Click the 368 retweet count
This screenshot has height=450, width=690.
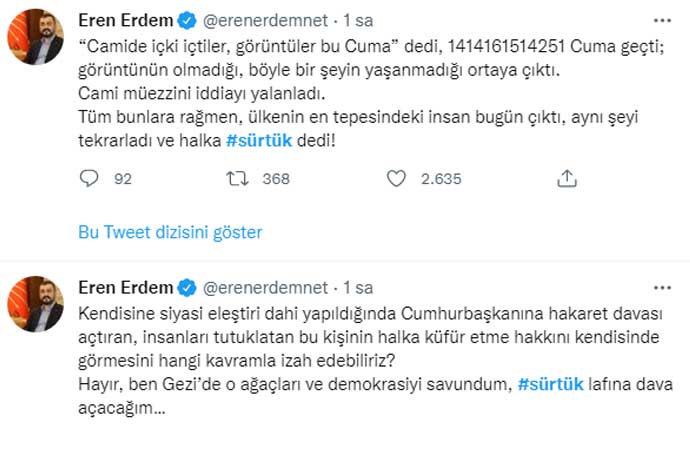click(x=275, y=179)
